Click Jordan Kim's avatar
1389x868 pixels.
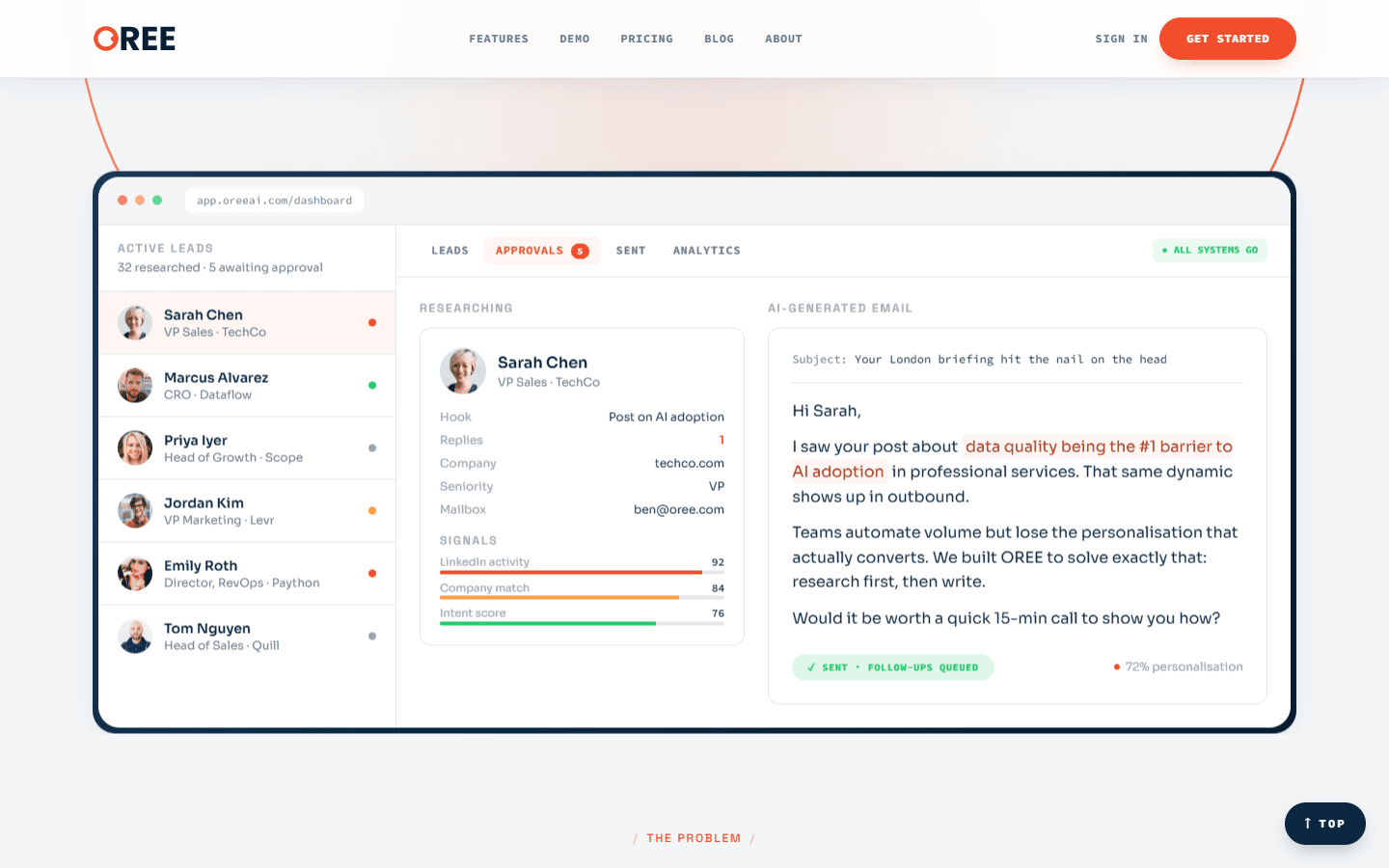135,511
